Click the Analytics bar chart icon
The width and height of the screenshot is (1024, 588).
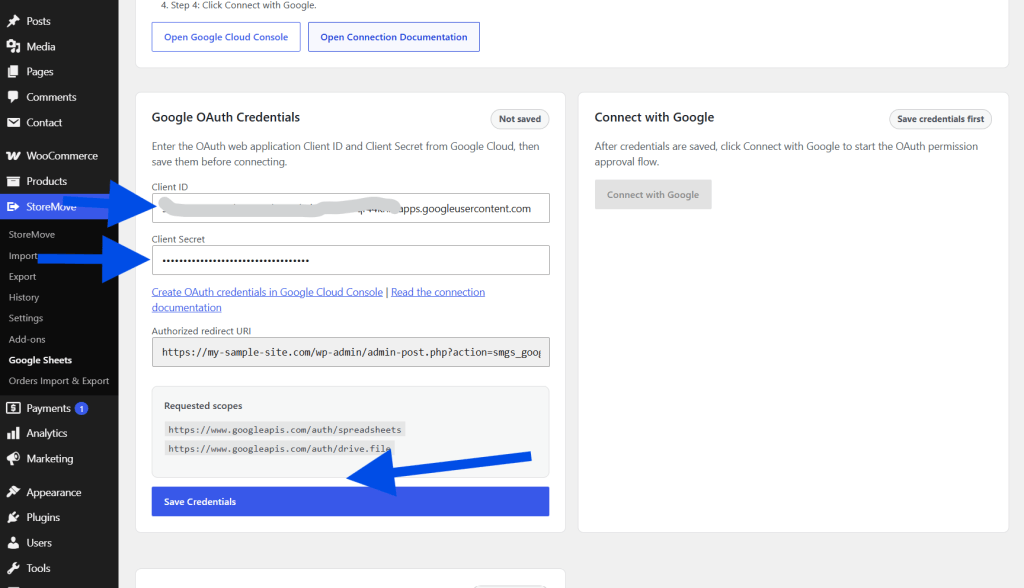coord(13,433)
